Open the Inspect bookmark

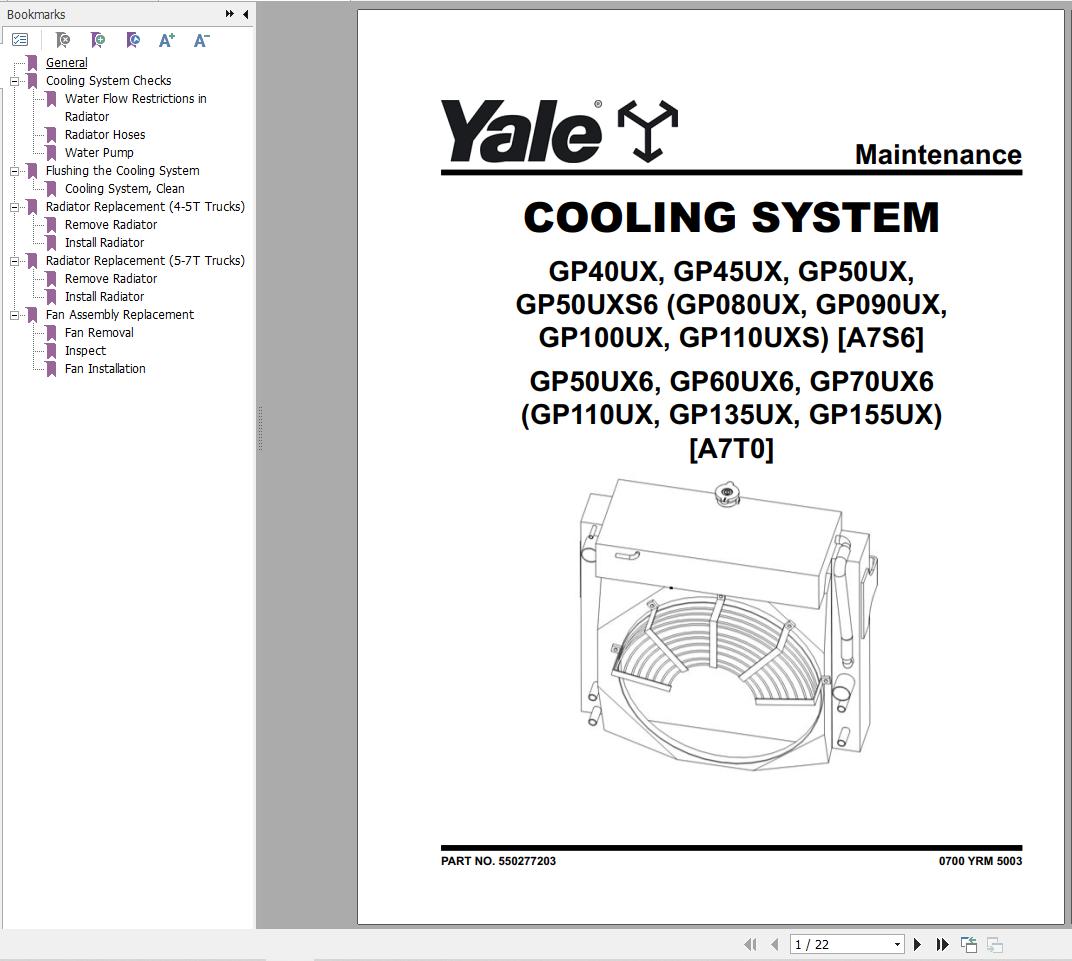pos(85,351)
